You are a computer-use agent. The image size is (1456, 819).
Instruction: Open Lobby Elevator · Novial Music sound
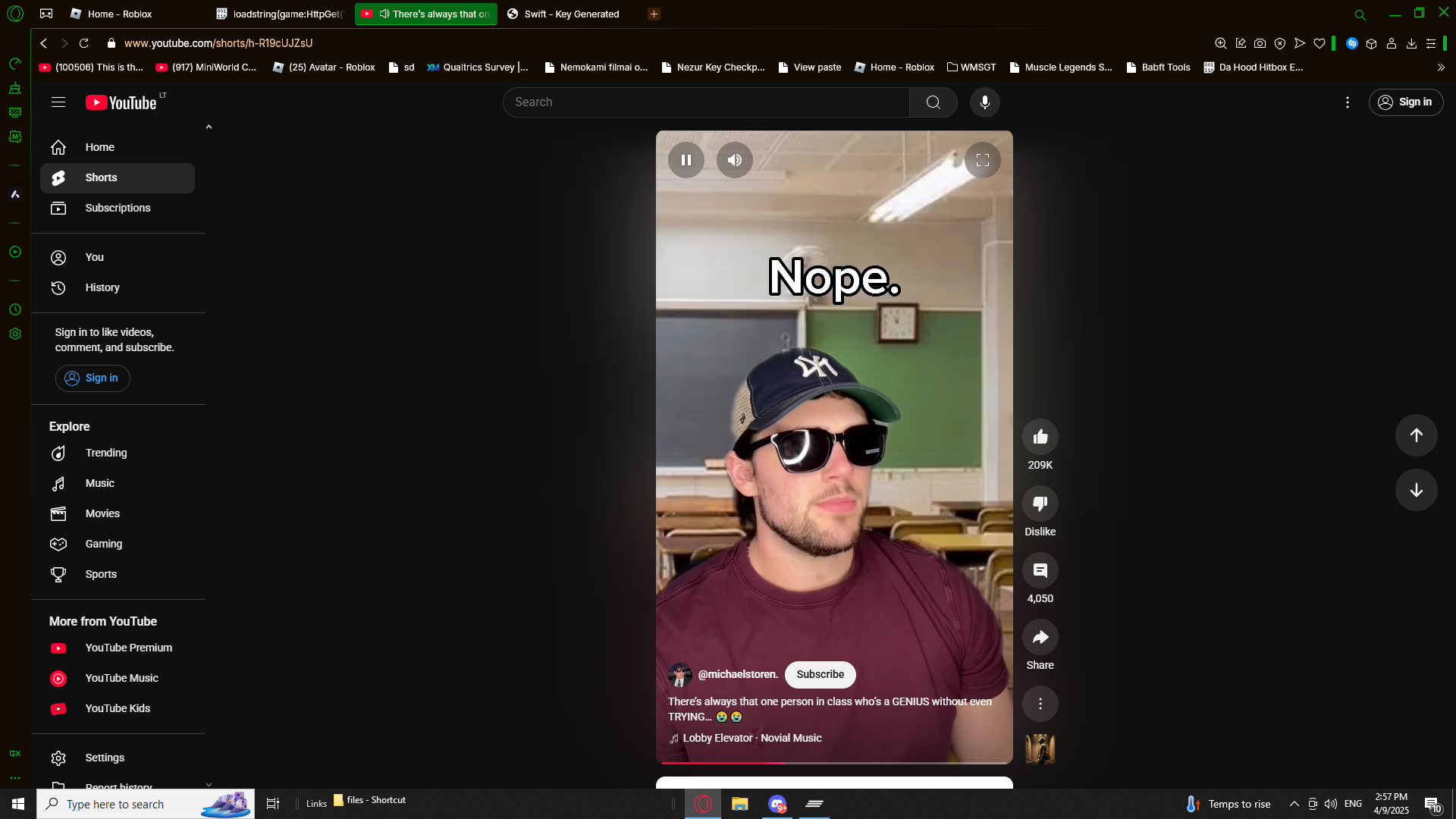tap(752, 738)
